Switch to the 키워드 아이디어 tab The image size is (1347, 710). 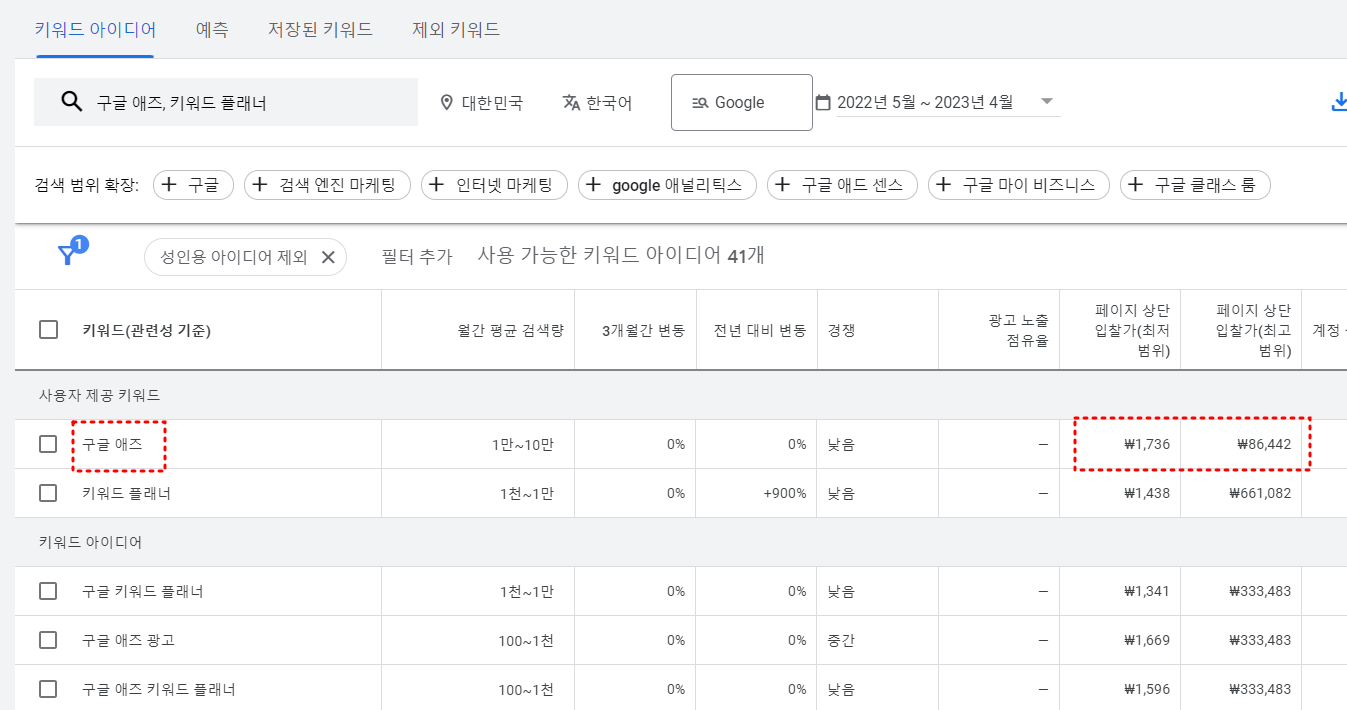pyautogui.click(x=95, y=30)
